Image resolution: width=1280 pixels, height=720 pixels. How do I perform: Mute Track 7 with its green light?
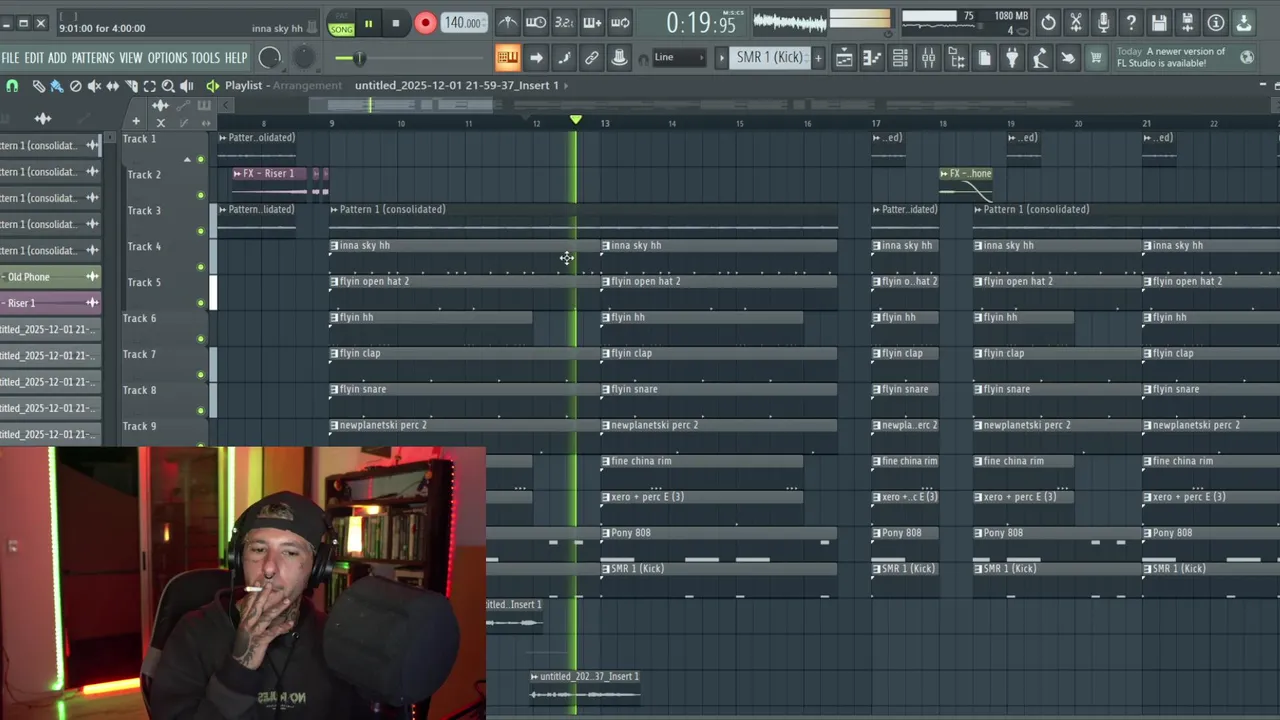[200, 375]
